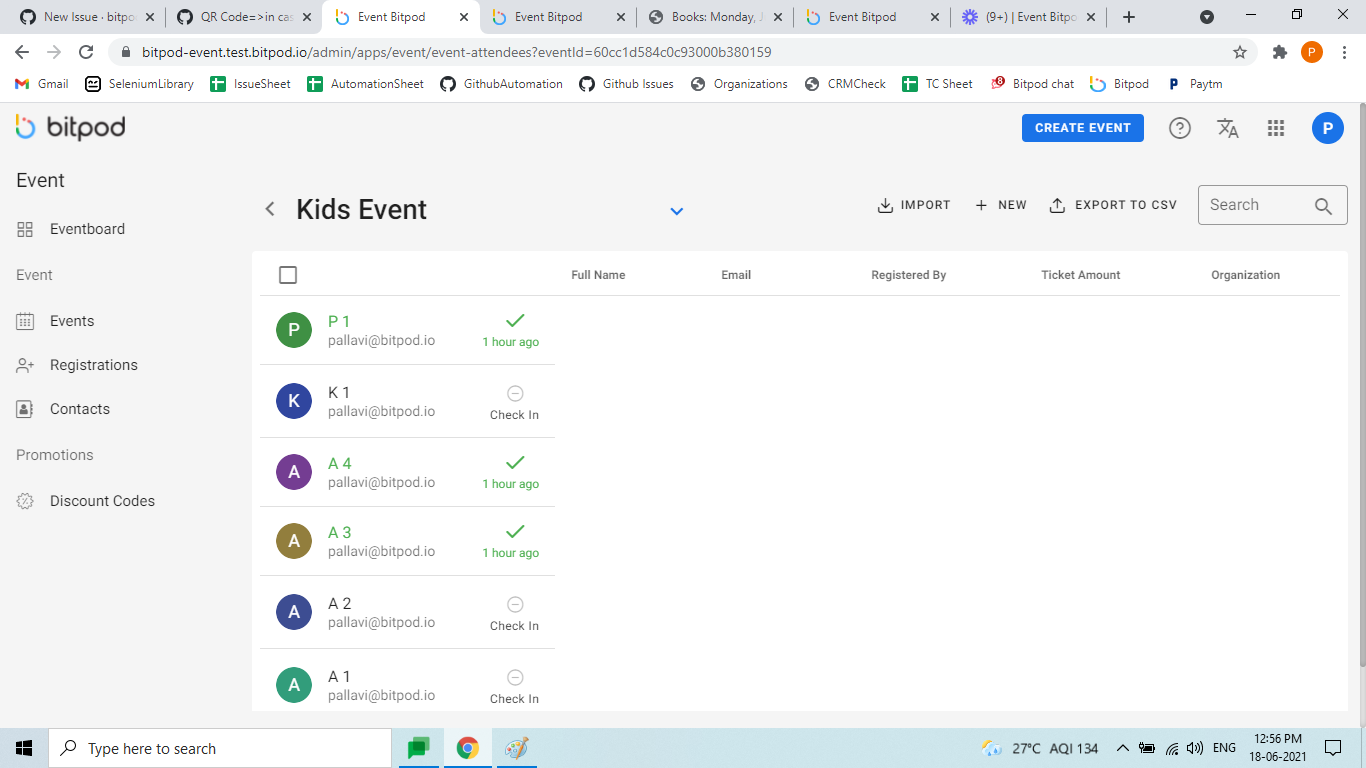
Task: Open the Windows Start menu
Action: click(x=24, y=748)
